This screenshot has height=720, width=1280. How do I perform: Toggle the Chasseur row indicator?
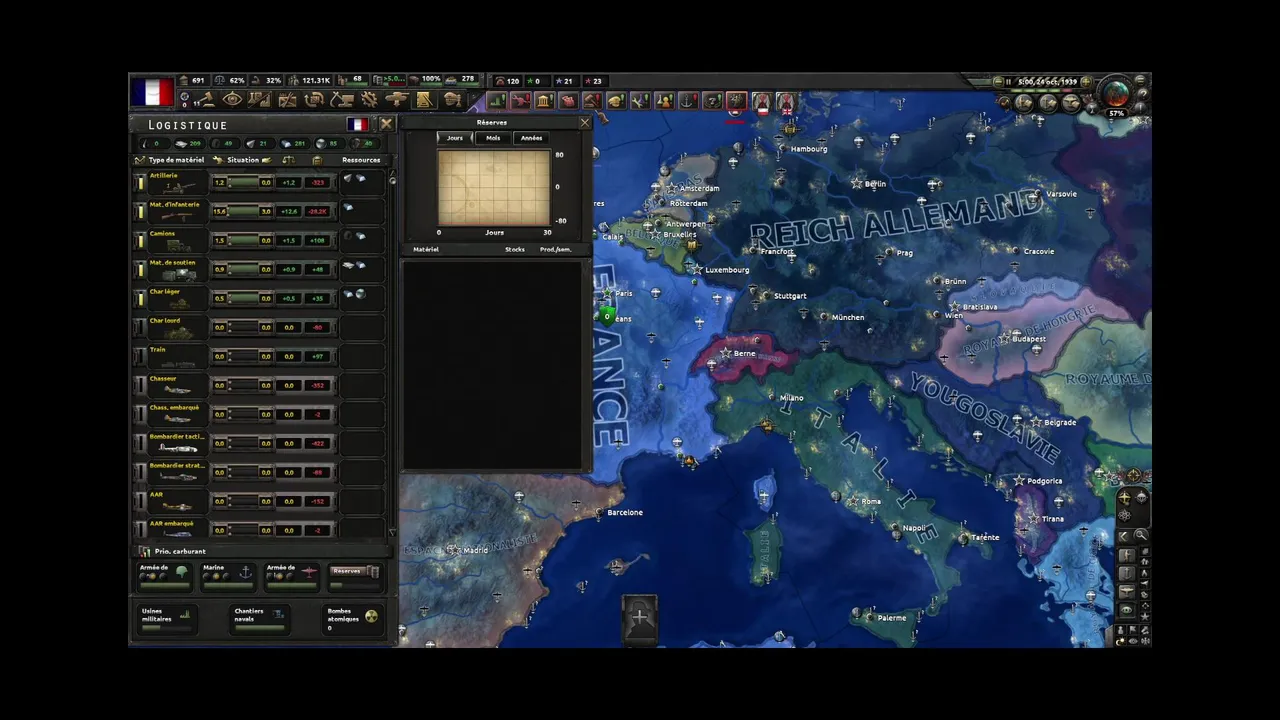pyautogui.click(x=141, y=386)
